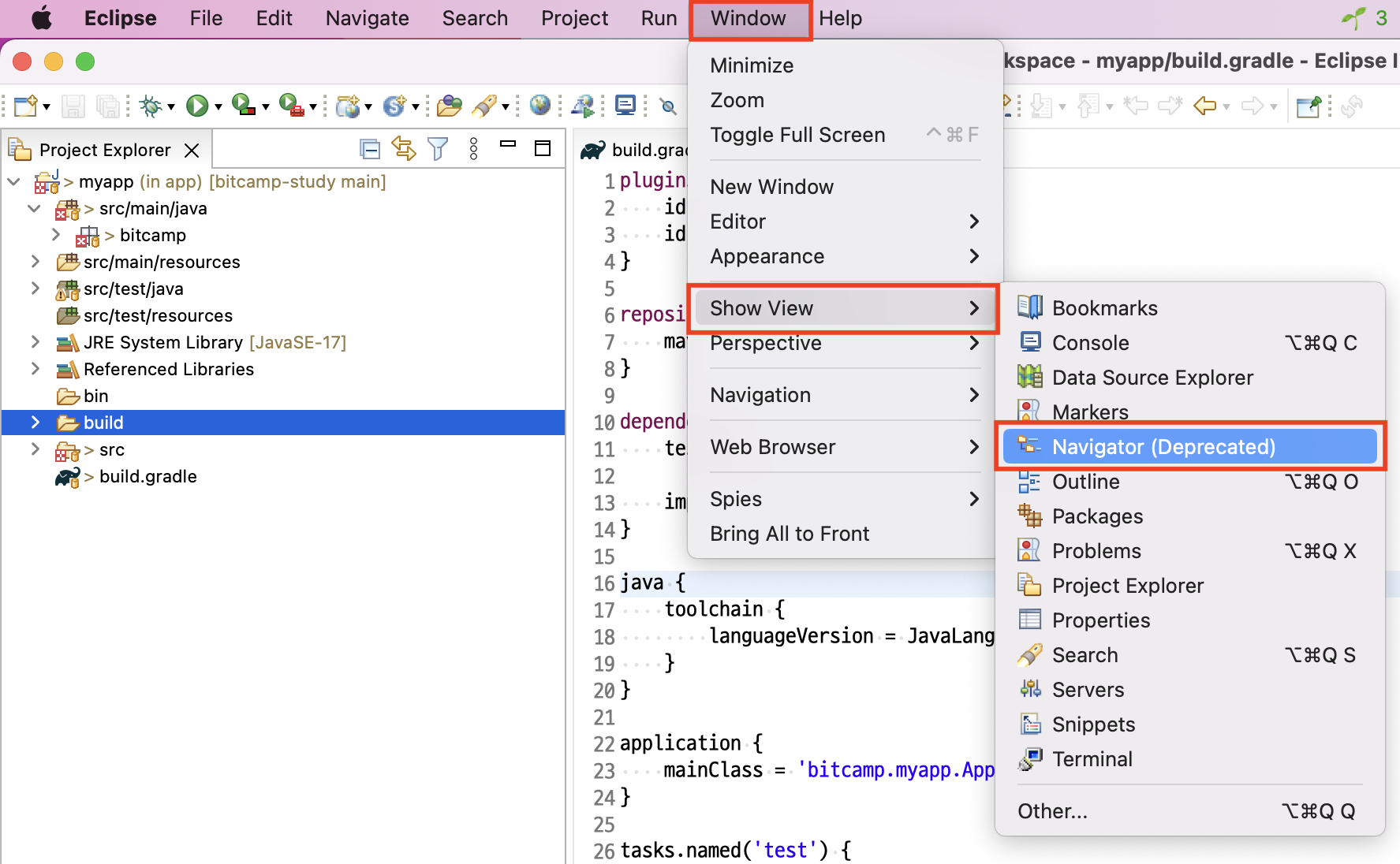
Task: Click the New Servlet icon
Action: point(394,106)
